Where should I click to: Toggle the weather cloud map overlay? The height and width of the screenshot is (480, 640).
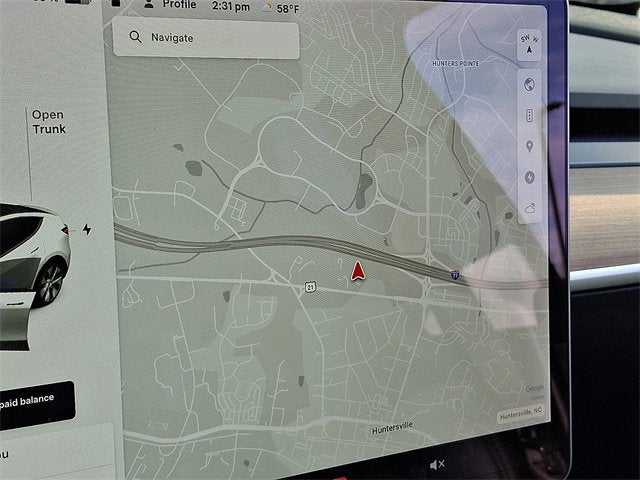529,208
